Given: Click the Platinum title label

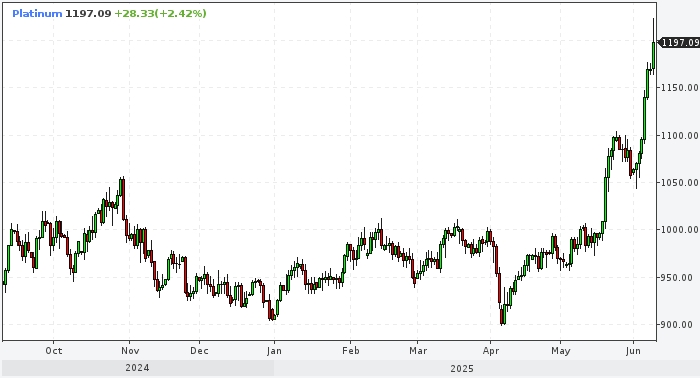Looking at the screenshot, I should tap(37, 13).
